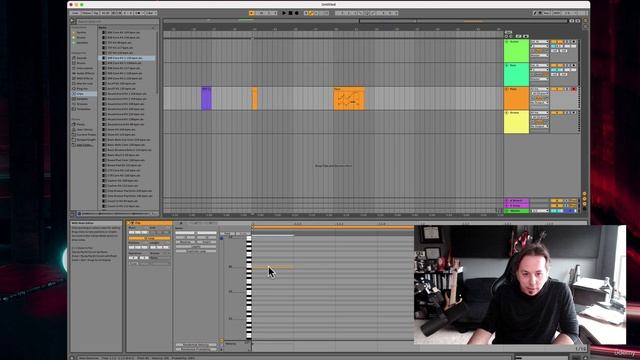
Task: Select the bright green track header
Action: 516,51
